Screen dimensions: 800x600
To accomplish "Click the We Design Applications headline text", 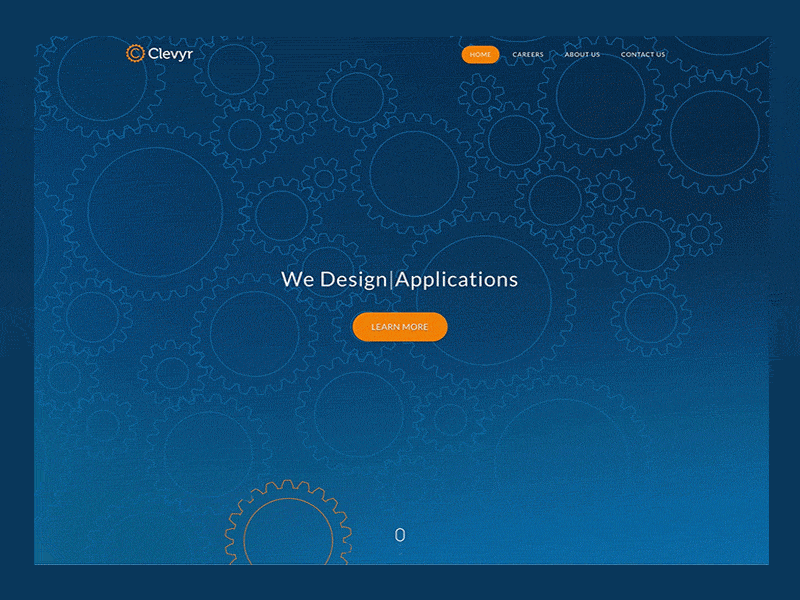I will [399, 280].
